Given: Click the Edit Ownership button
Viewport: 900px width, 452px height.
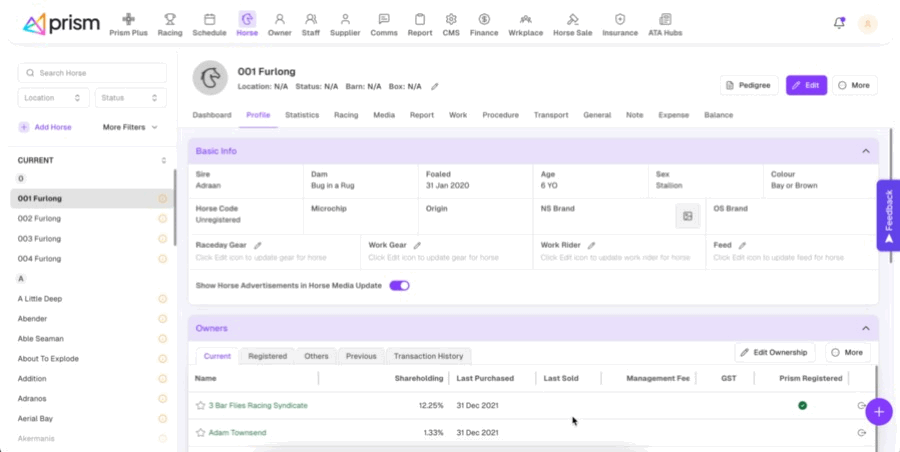Looking at the screenshot, I should 775,352.
